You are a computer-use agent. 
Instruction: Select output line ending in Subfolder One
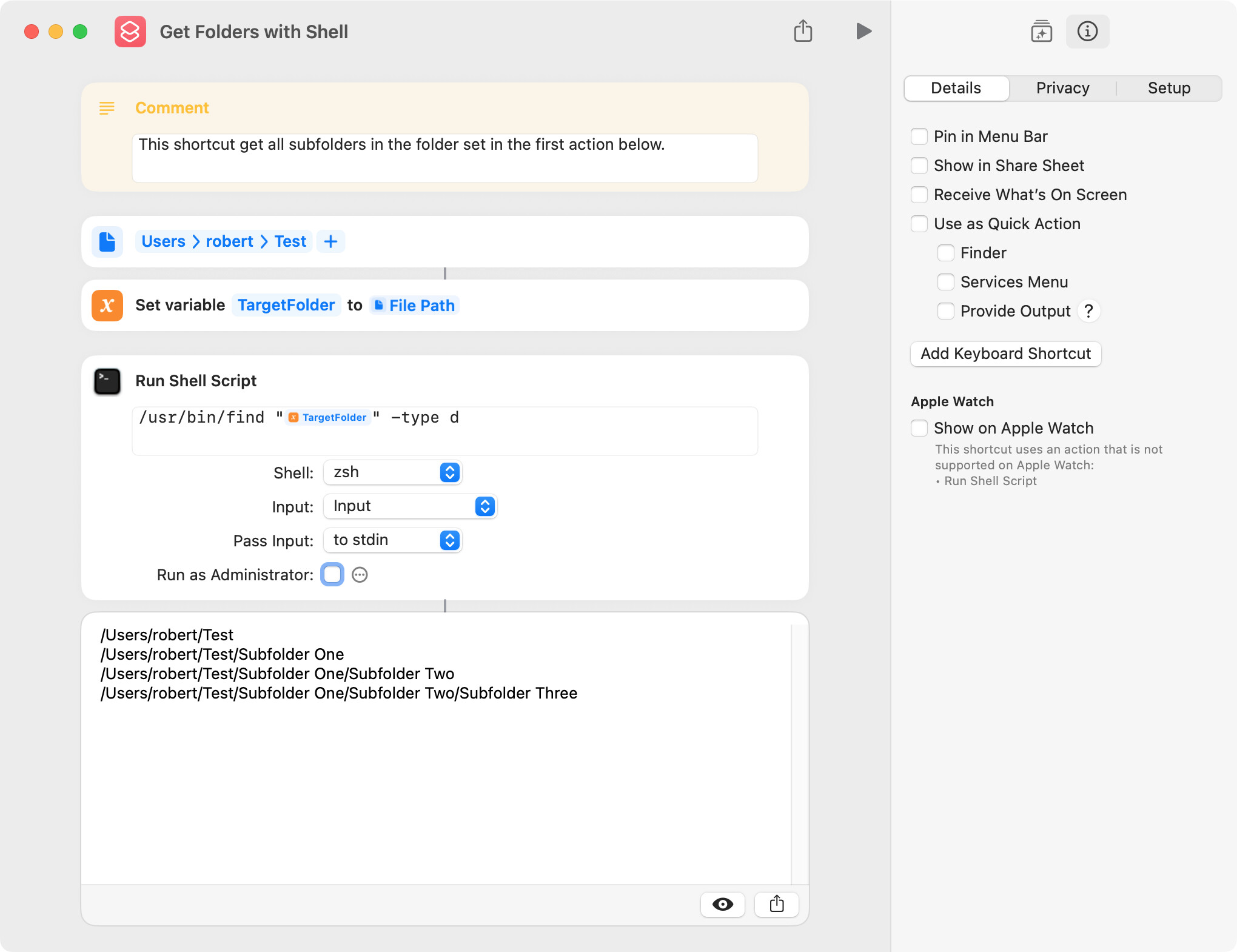(x=222, y=654)
